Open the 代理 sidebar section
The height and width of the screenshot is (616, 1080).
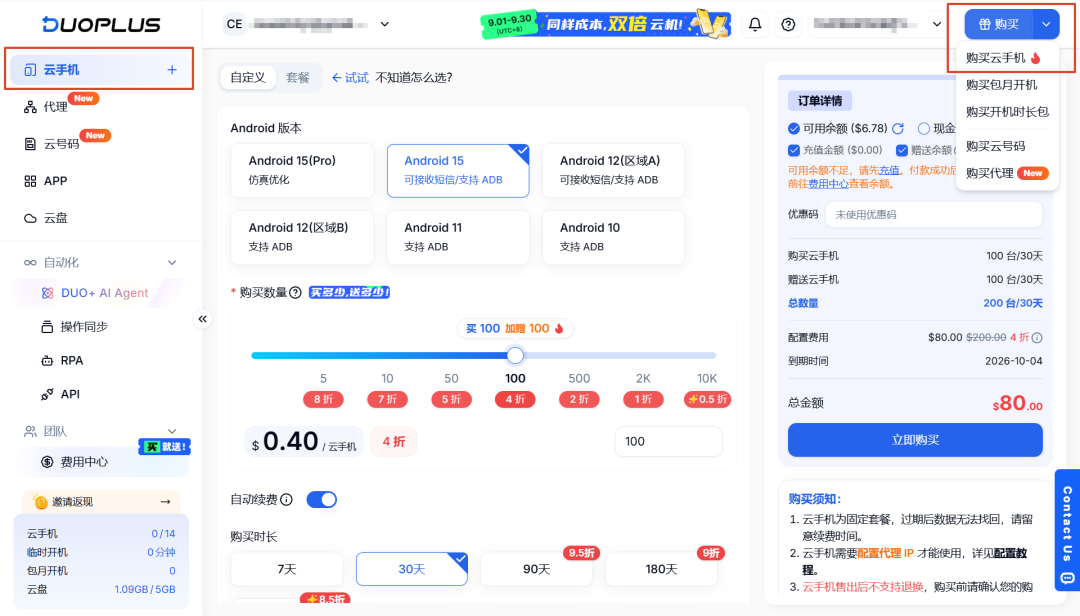(x=55, y=107)
